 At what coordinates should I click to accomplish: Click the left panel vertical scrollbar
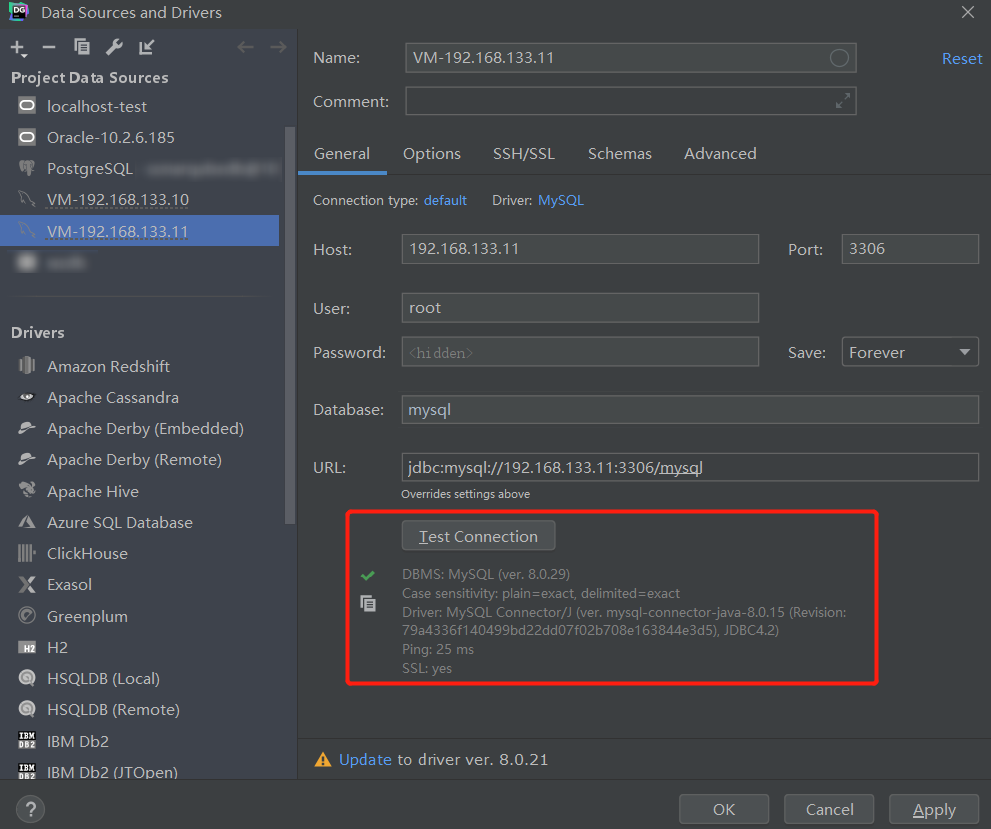click(290, 325)
